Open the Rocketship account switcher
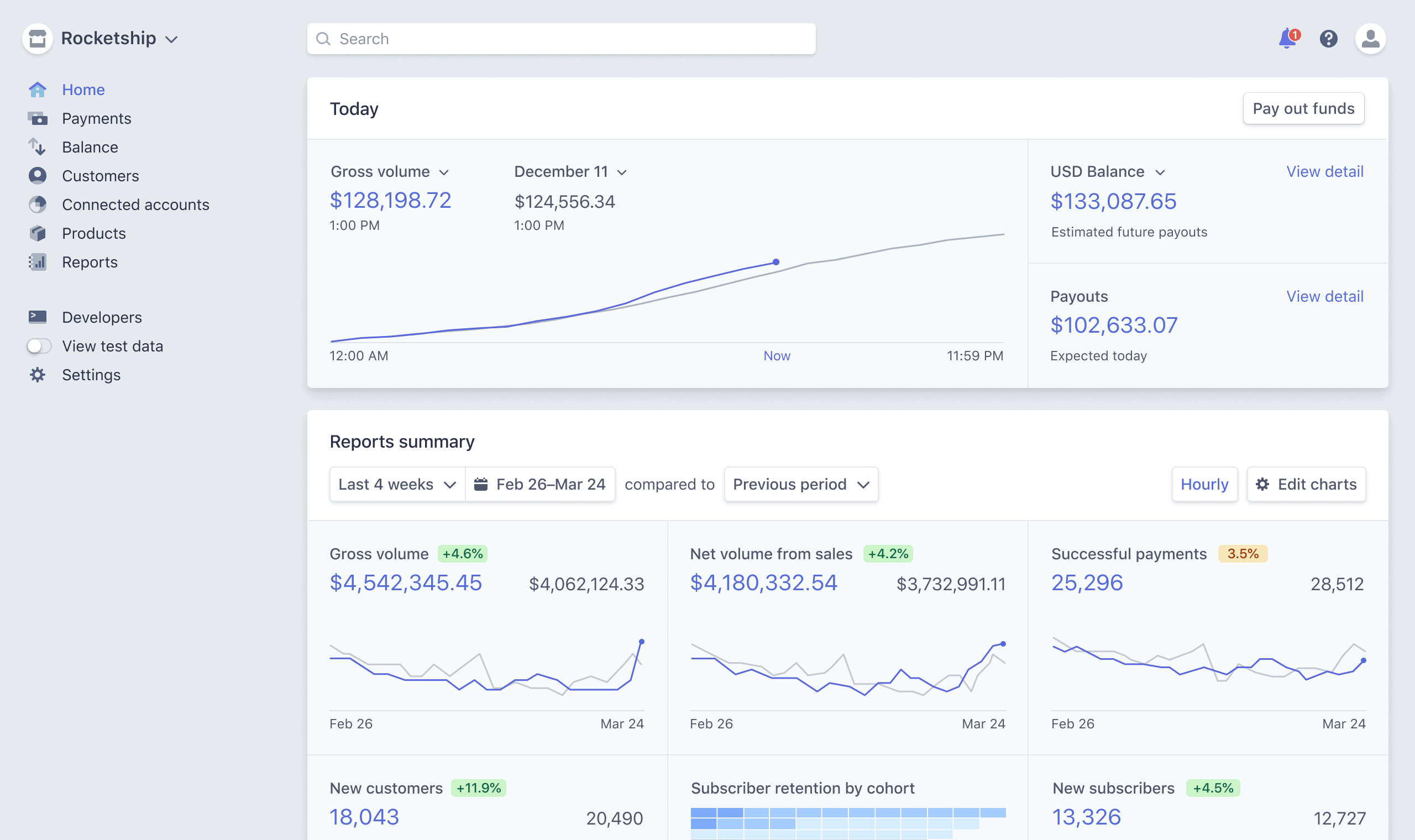Screen dimensions: 1415x840 tap(110, 38)
